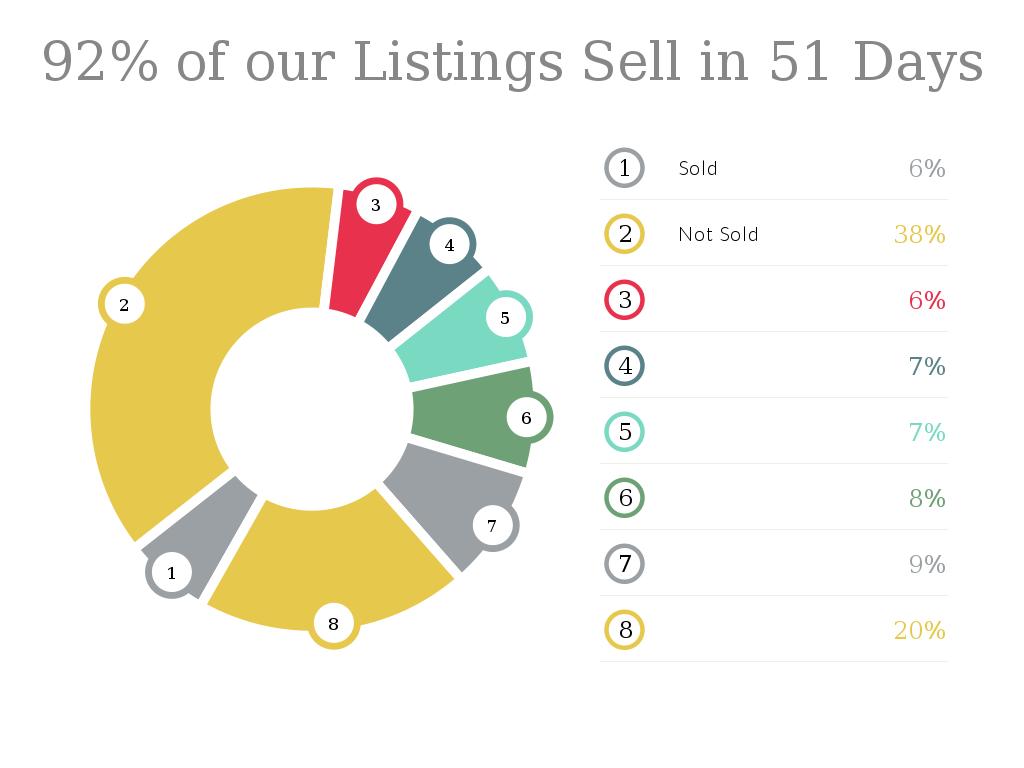Click the 38% value in the legend
Screen dimensions: 1024x768
919,234
